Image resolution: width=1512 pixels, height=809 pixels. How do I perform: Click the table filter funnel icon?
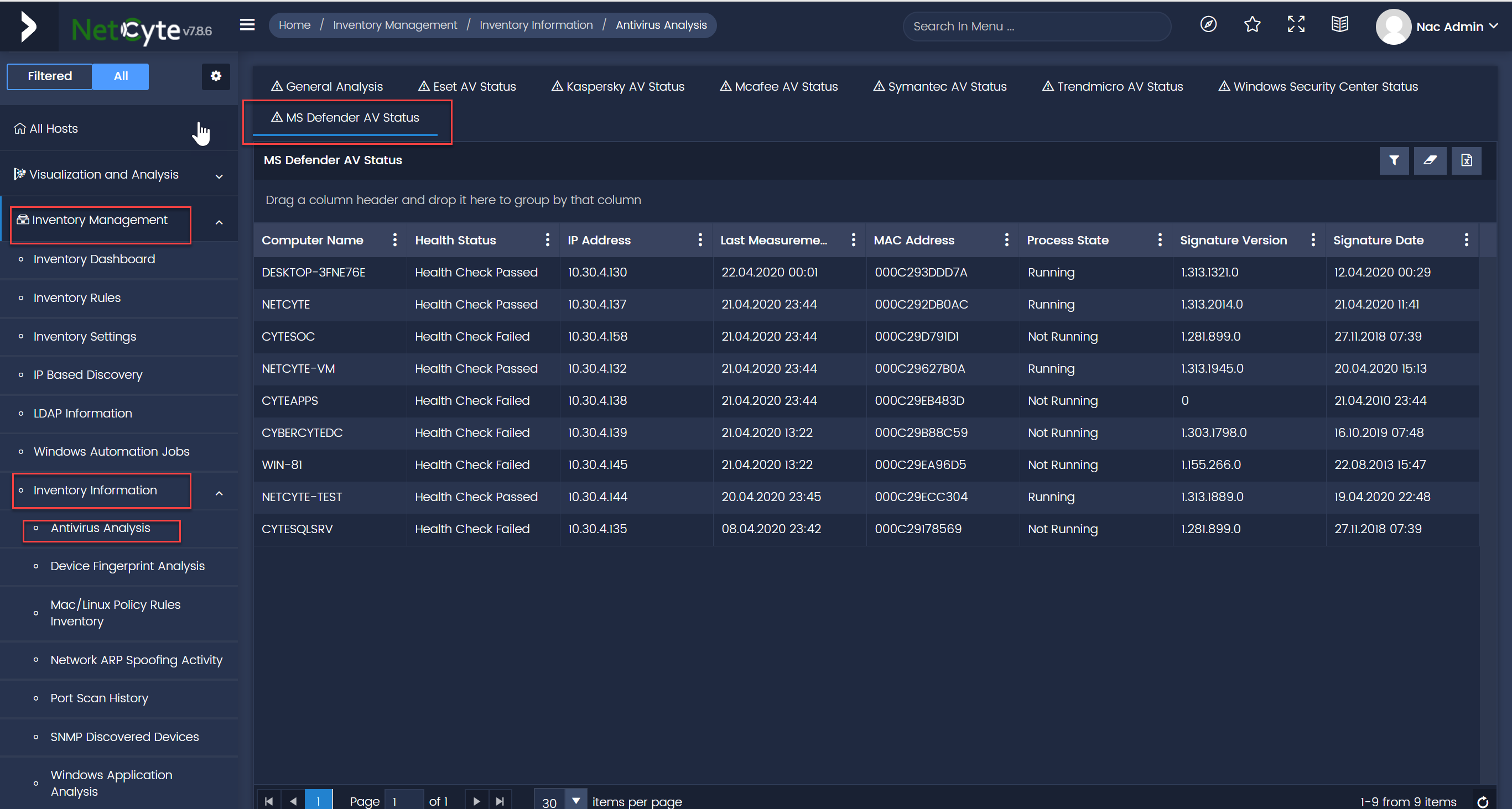pyautogui.click(x=1394, y=160)
